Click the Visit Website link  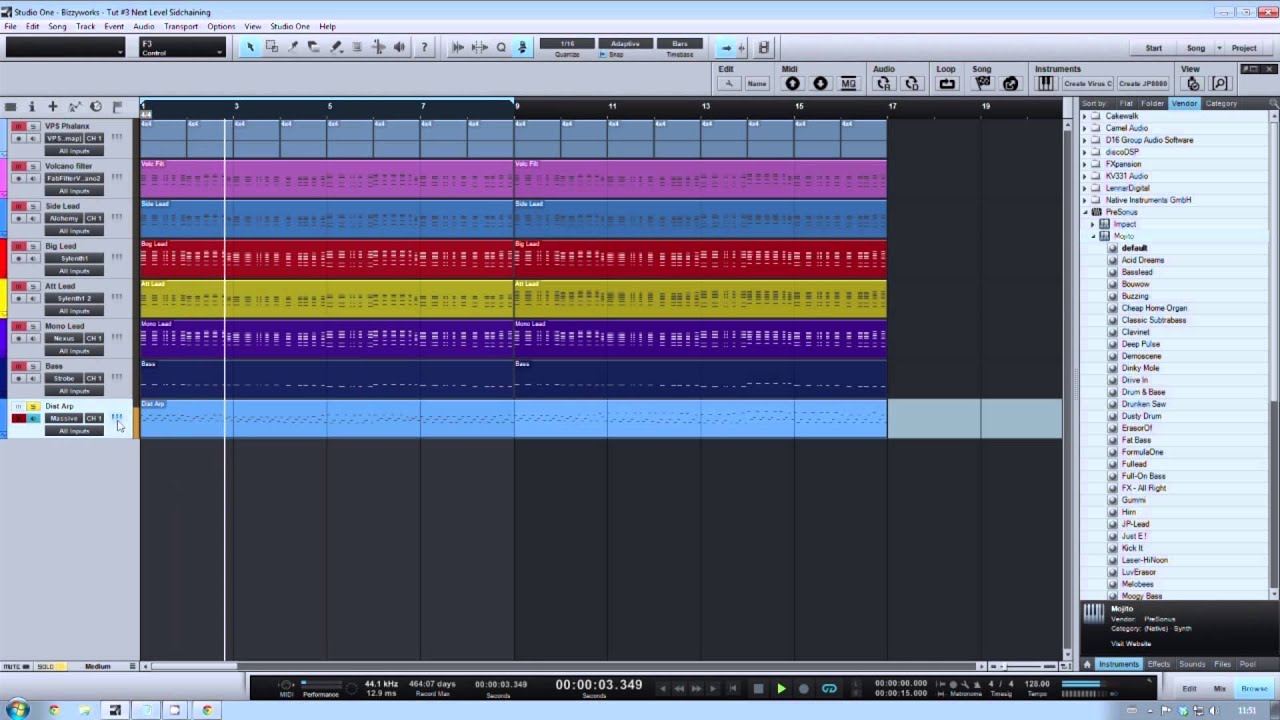(x=1131, y=643)
